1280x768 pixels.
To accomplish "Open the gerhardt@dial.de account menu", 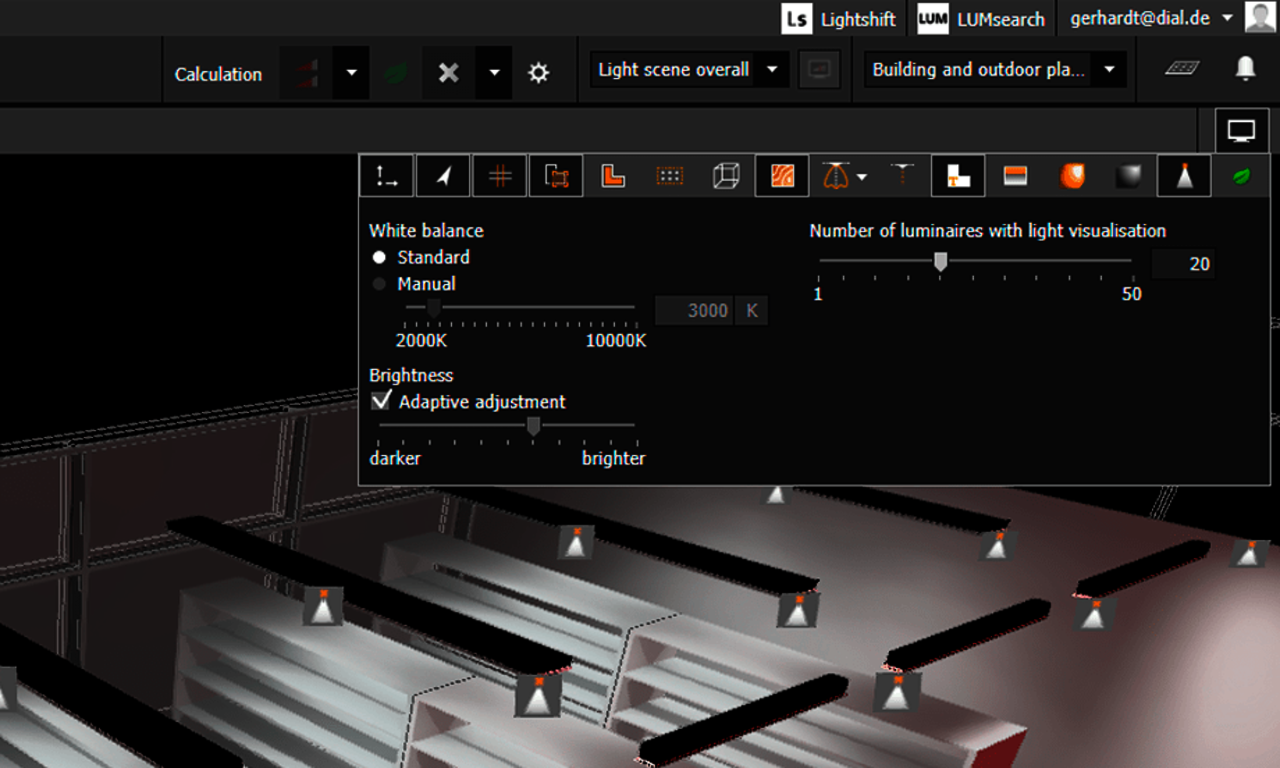I will point(1150,19).
